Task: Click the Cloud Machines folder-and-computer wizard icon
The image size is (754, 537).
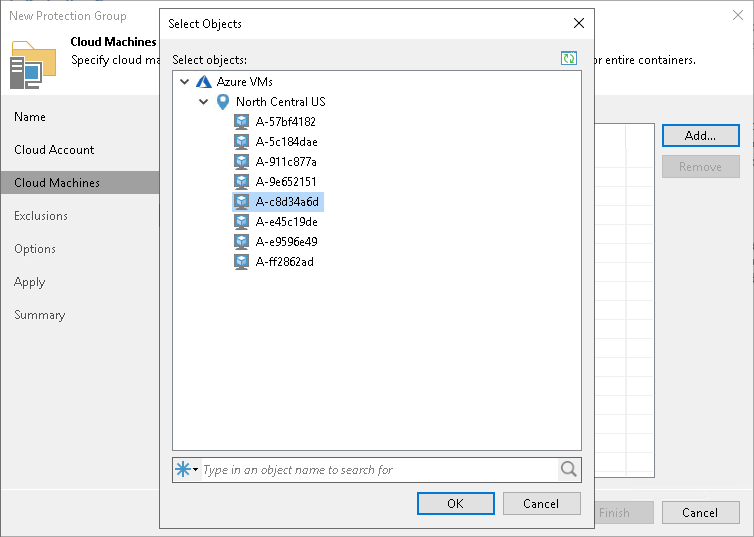Action: (33, 65)
